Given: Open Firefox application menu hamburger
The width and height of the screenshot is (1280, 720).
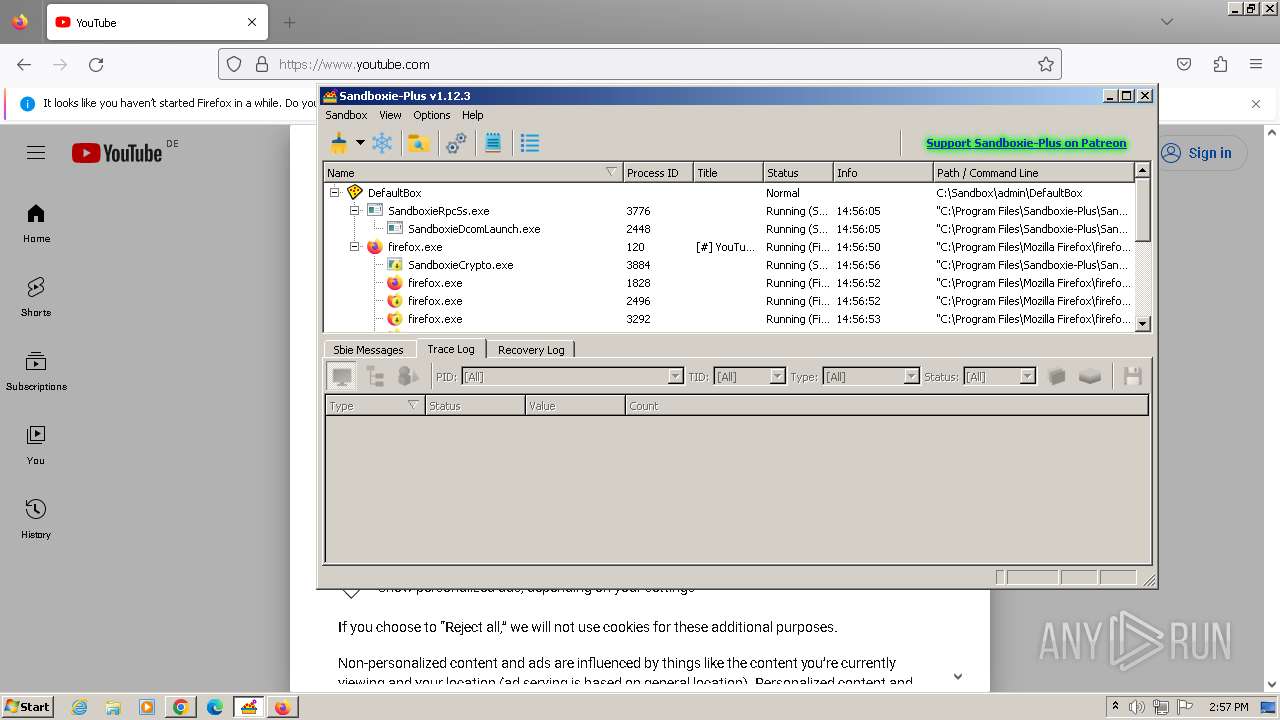Looking at the screenshot, I should click(x=1256, y=64).
